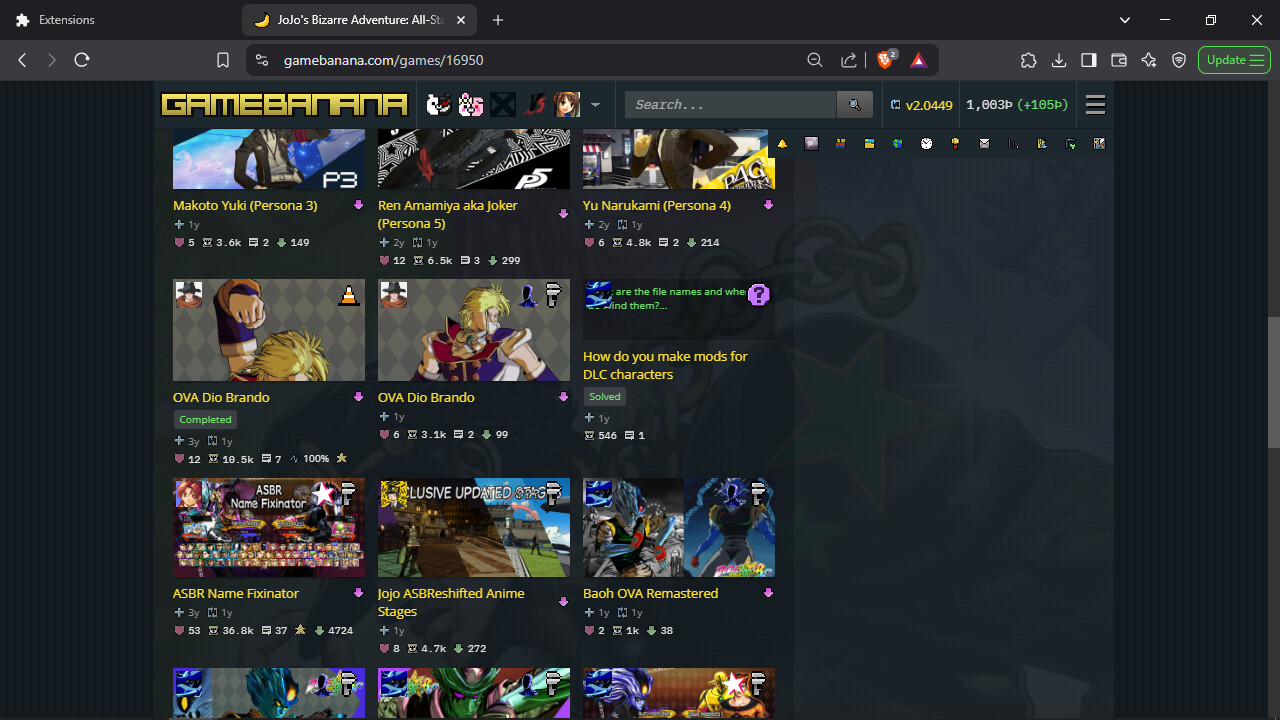Open the pink arrow menu on Makoto Yuki
This screenshot has width=1280, height=720.
tap(358, 205)
